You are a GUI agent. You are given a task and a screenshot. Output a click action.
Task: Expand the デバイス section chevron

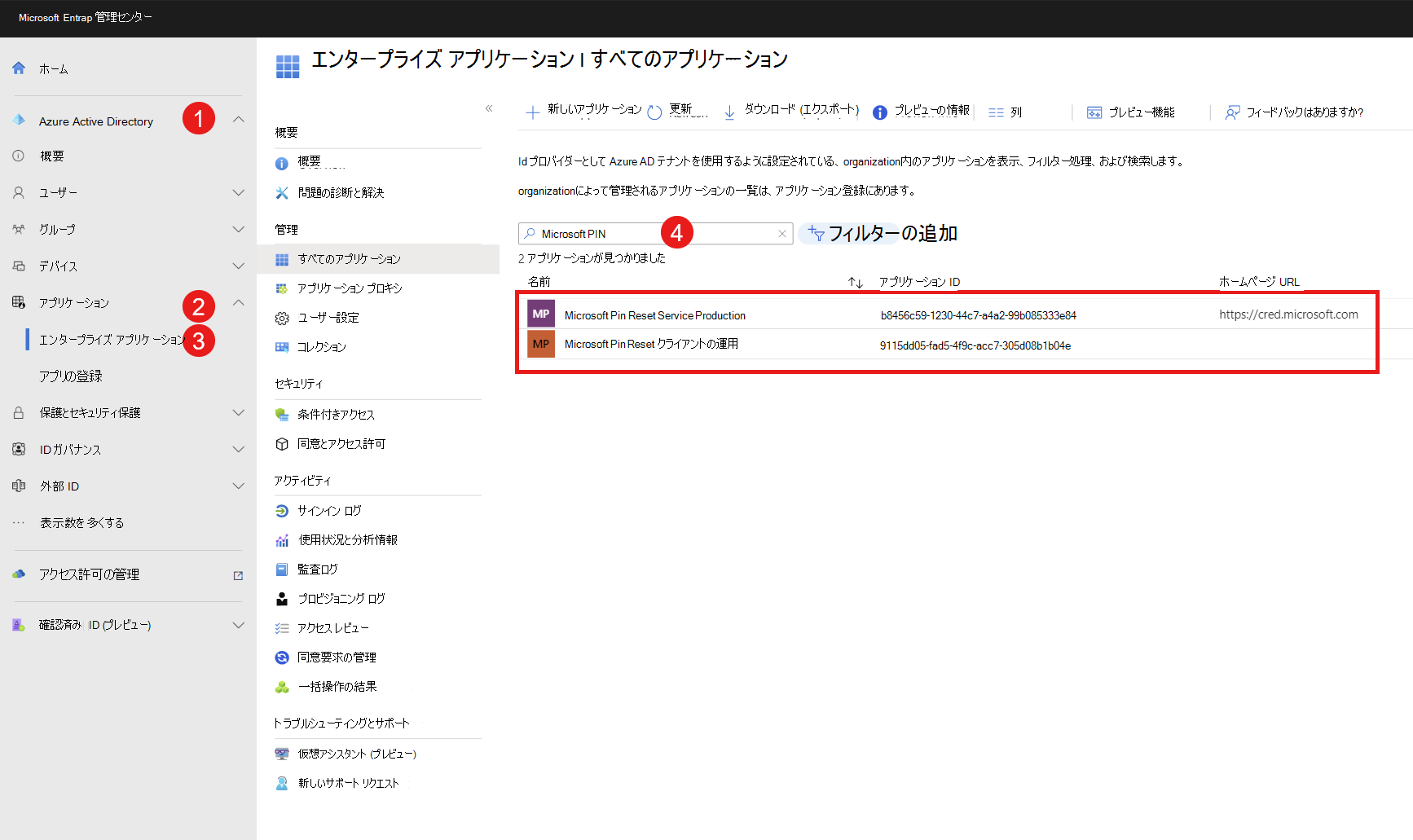click(x=239, y=266)
